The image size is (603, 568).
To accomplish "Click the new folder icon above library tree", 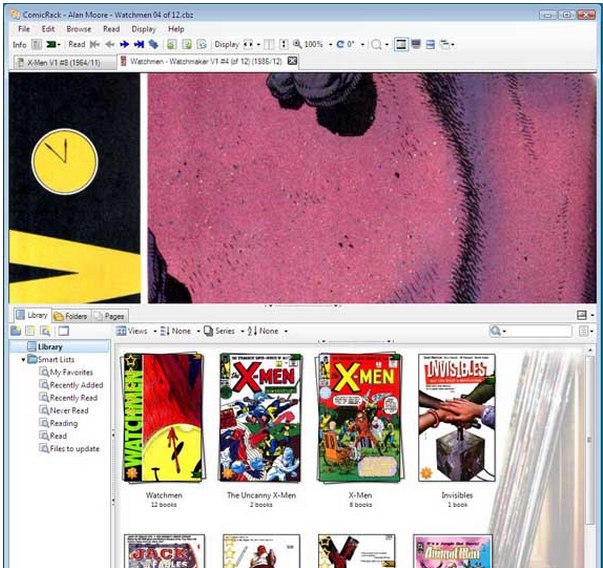I will click(16, 331).
